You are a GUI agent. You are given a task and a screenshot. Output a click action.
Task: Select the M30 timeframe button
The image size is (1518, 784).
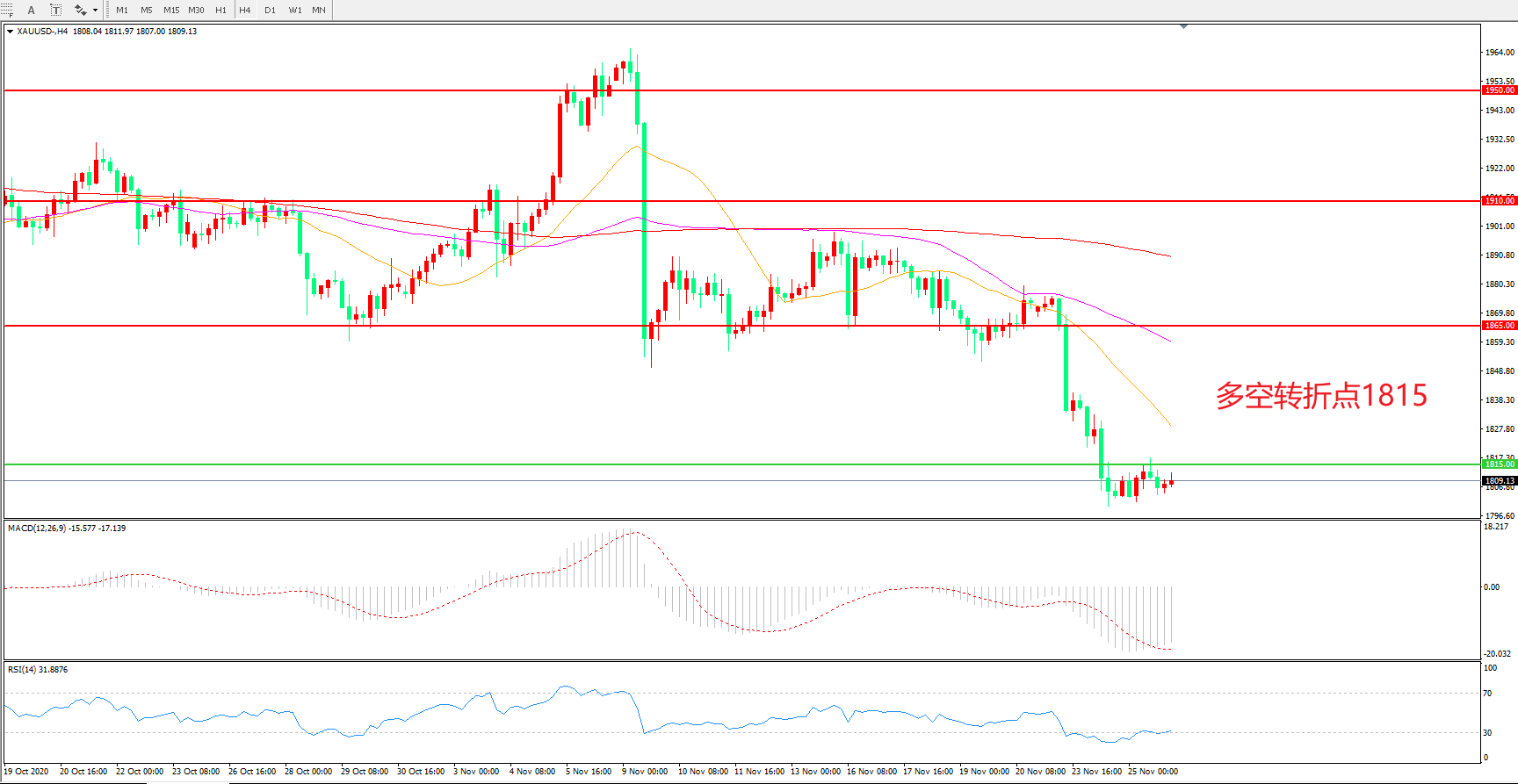point(196,11)
